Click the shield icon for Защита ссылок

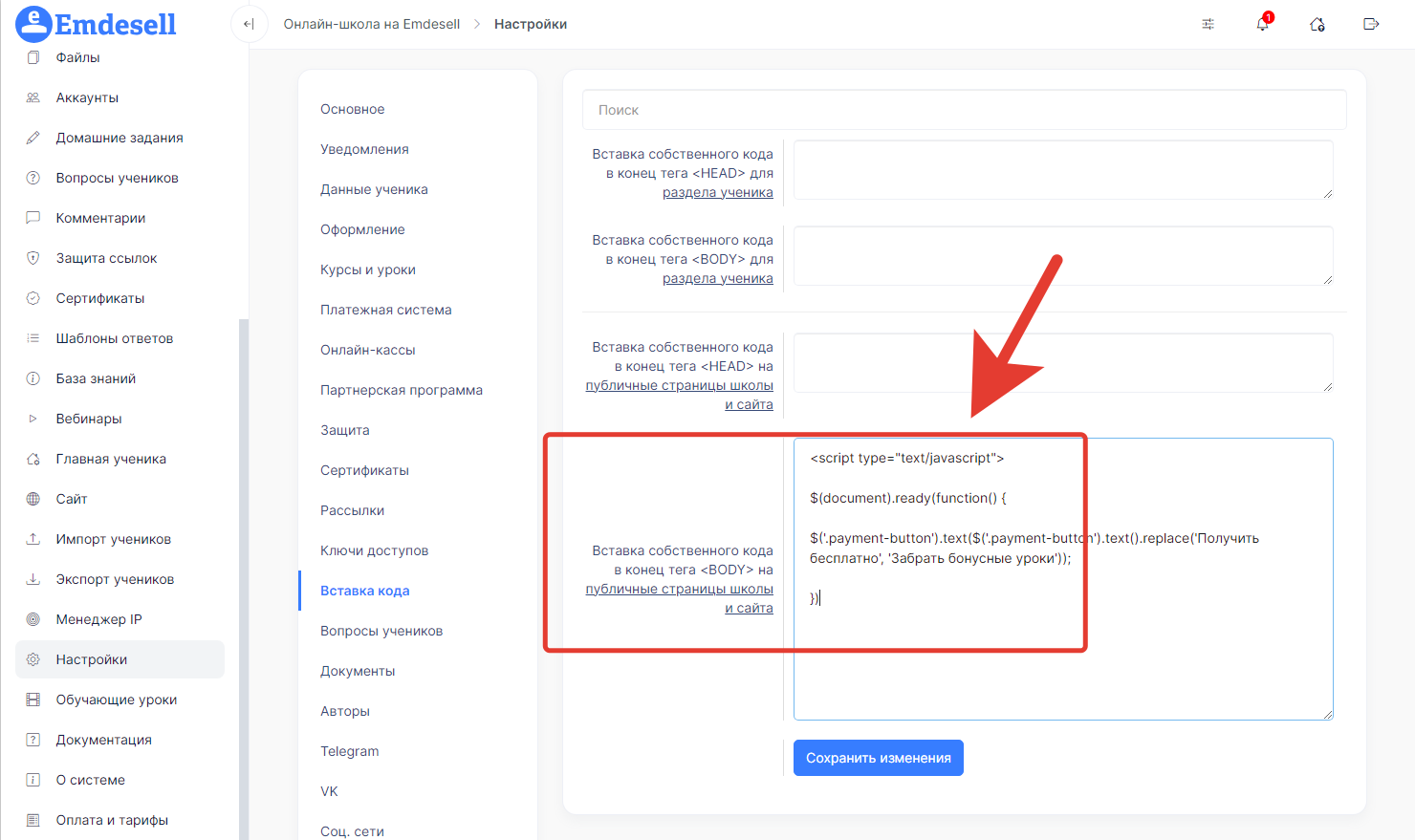33,258
